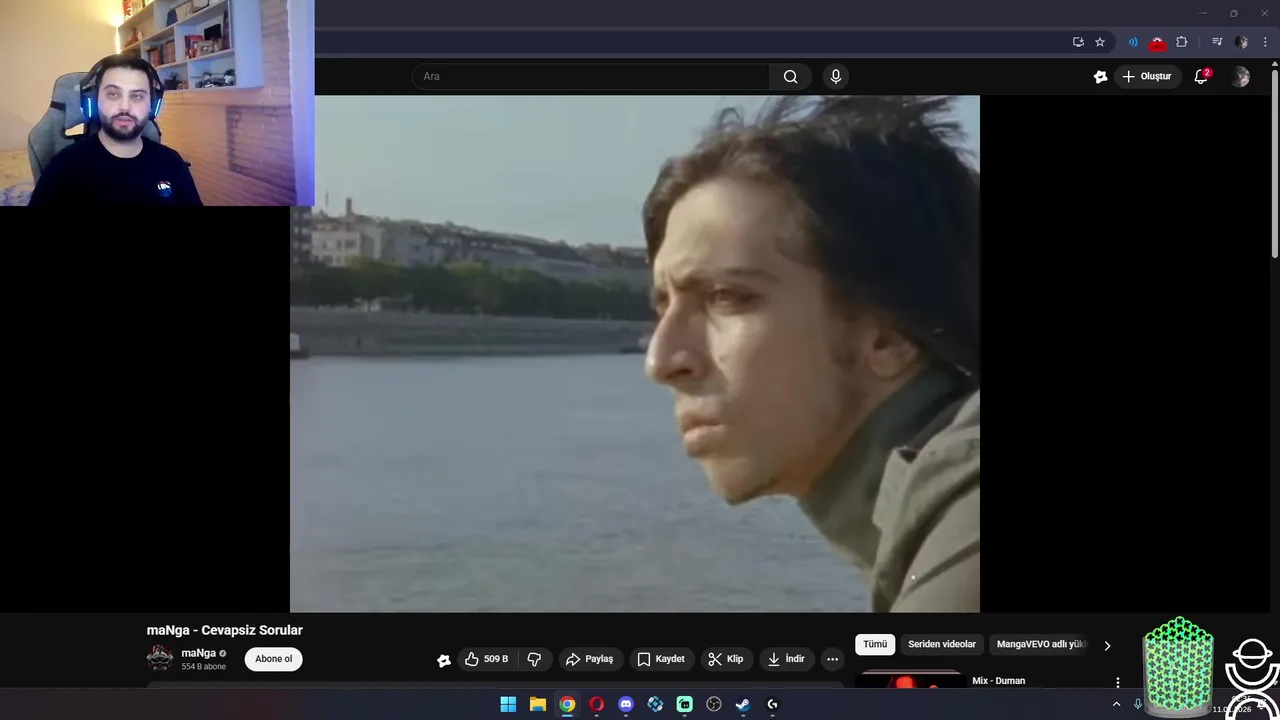The image size is (1280, 720).
Task: Open Windows Start menu
Action: (508, 704)
